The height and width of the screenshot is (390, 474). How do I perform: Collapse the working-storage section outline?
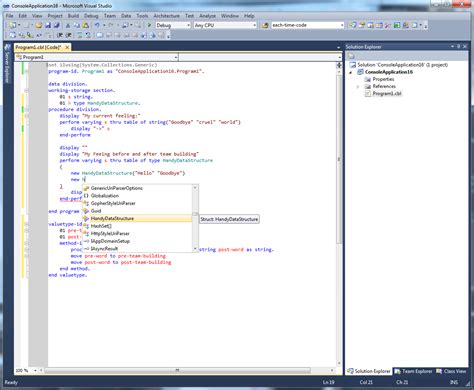point(26,90)
